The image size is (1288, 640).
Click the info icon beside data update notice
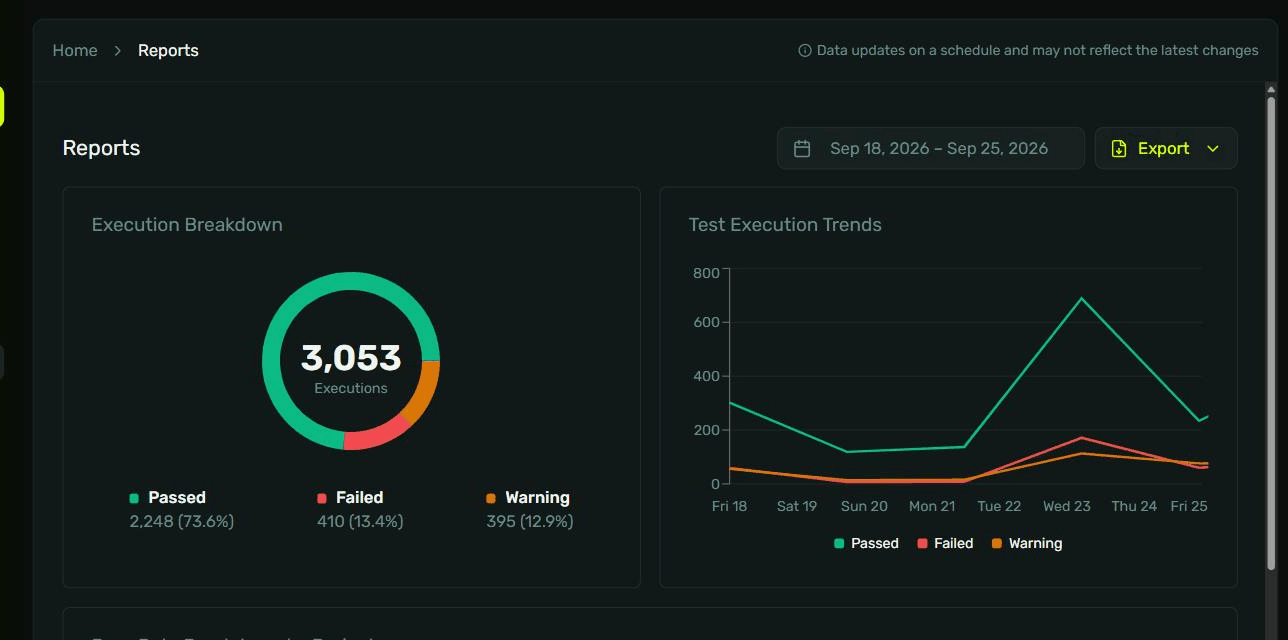[805, 50]
